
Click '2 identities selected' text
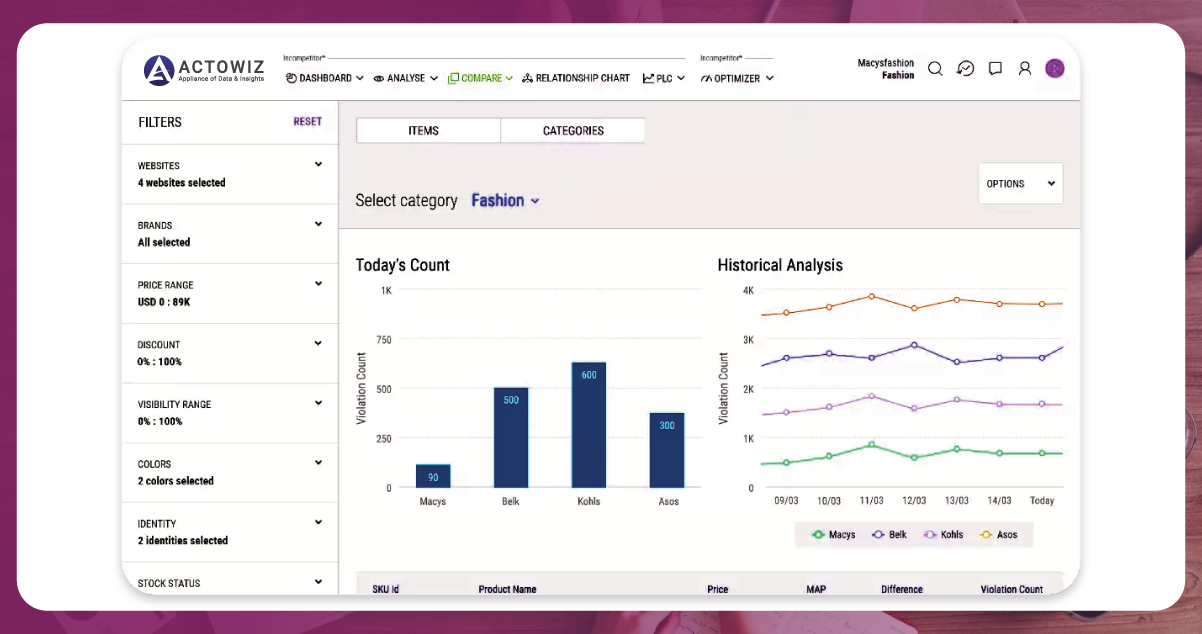183,541
